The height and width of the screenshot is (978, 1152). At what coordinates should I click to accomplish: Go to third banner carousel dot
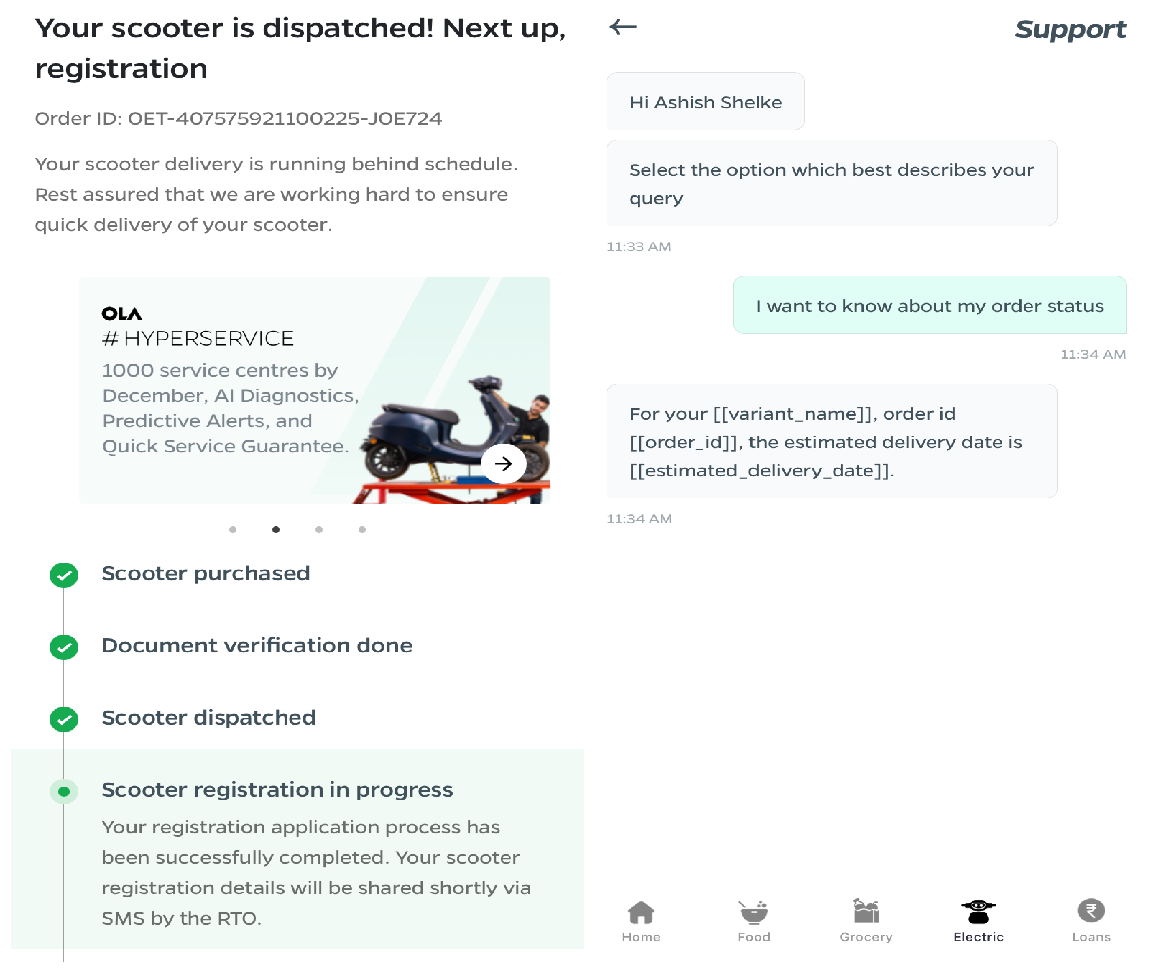pyautogui.click(x=319, y=530)
